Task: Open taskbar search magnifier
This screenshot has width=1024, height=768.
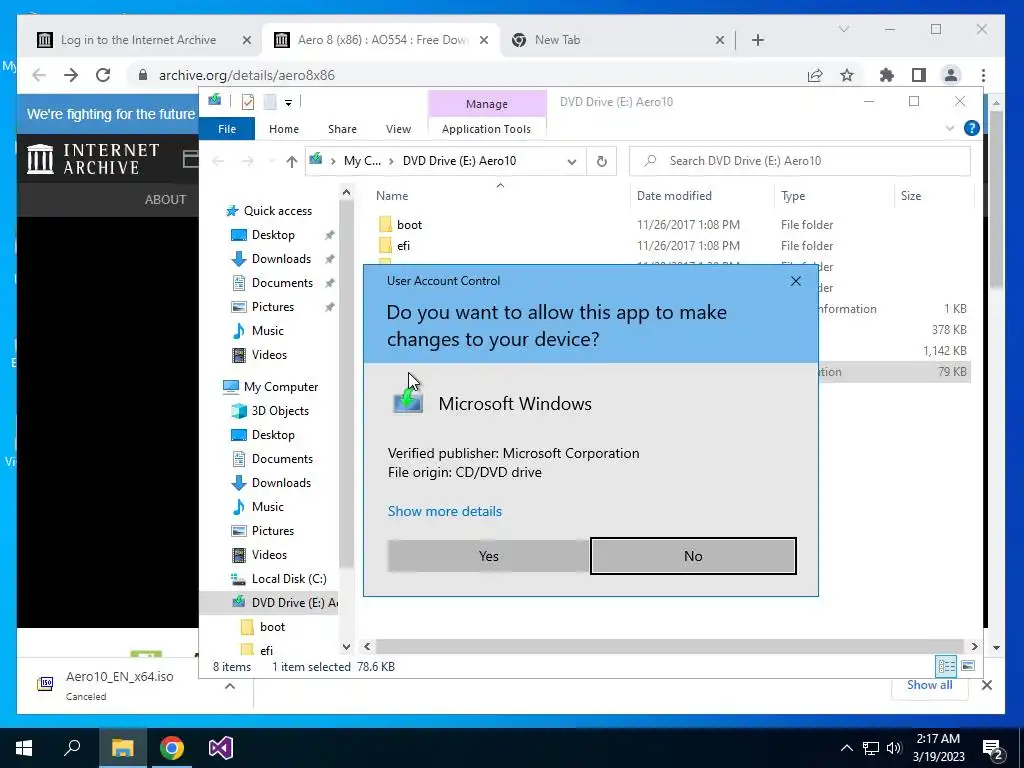Action: (72, 748)
